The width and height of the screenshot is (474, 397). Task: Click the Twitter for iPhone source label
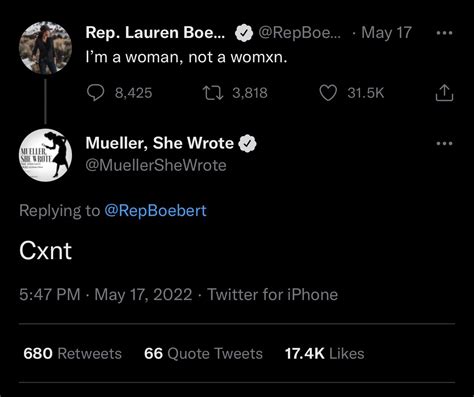tap(273, 295)
